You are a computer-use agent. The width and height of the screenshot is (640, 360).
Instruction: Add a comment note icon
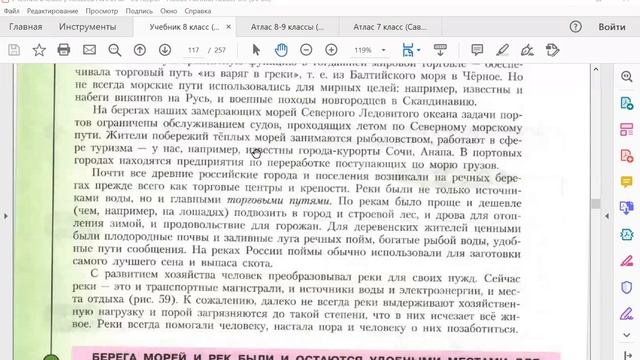(477, 50)
